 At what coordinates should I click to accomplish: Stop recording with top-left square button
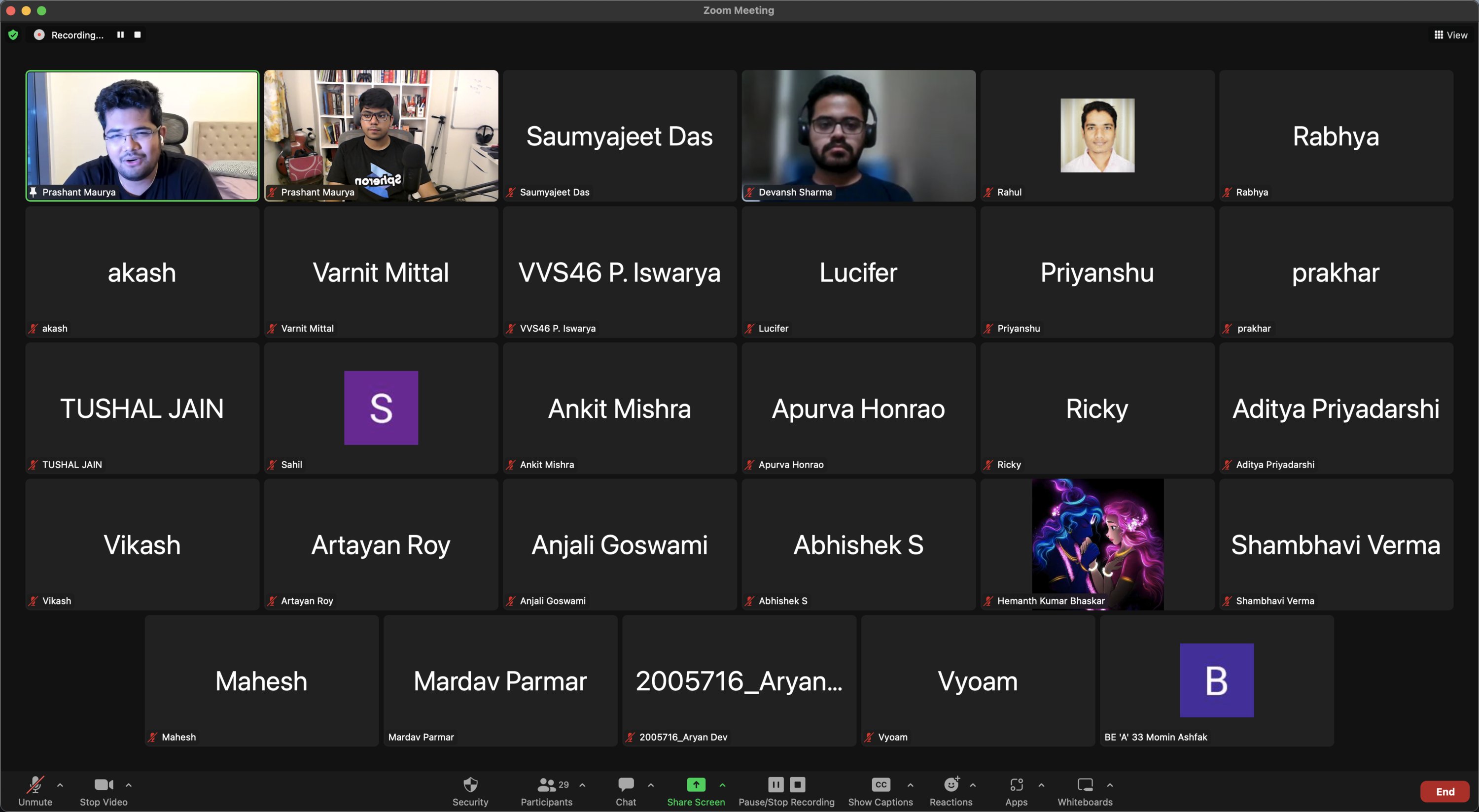[x=137, y=35]
